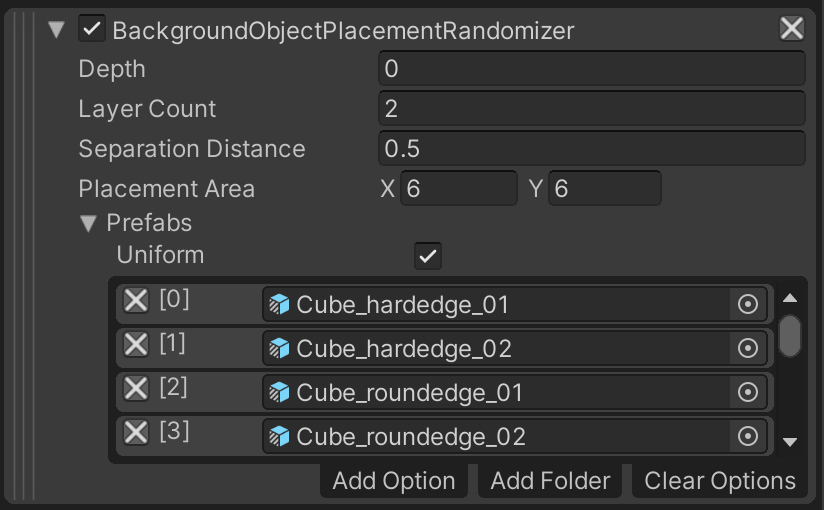Remove prefab entry [2] via X icon

(x=135, y=388)
